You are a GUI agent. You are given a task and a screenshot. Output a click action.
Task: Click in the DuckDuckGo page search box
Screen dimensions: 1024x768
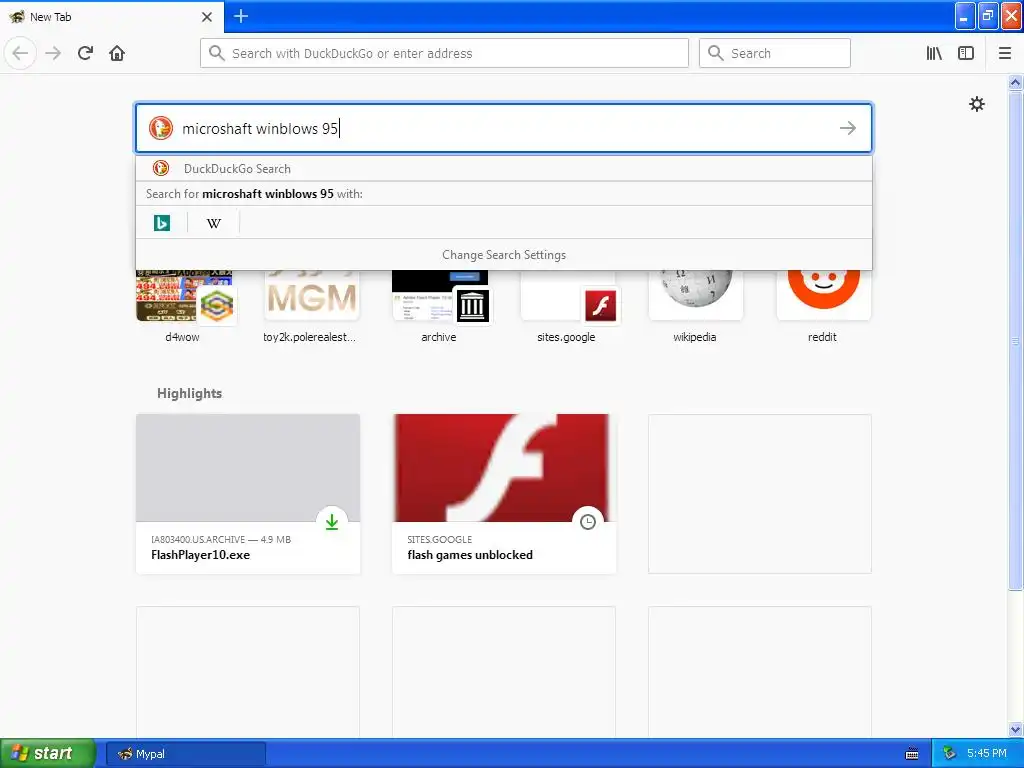[x=504, y=128]
